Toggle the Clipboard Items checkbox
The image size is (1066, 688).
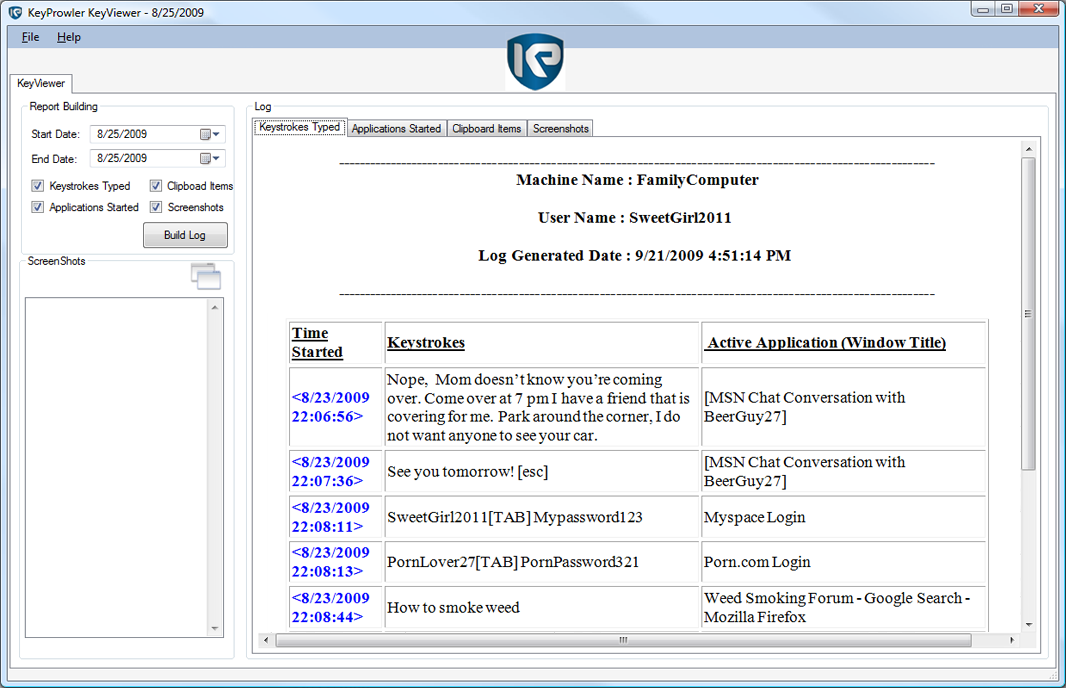tap(156, 186)
